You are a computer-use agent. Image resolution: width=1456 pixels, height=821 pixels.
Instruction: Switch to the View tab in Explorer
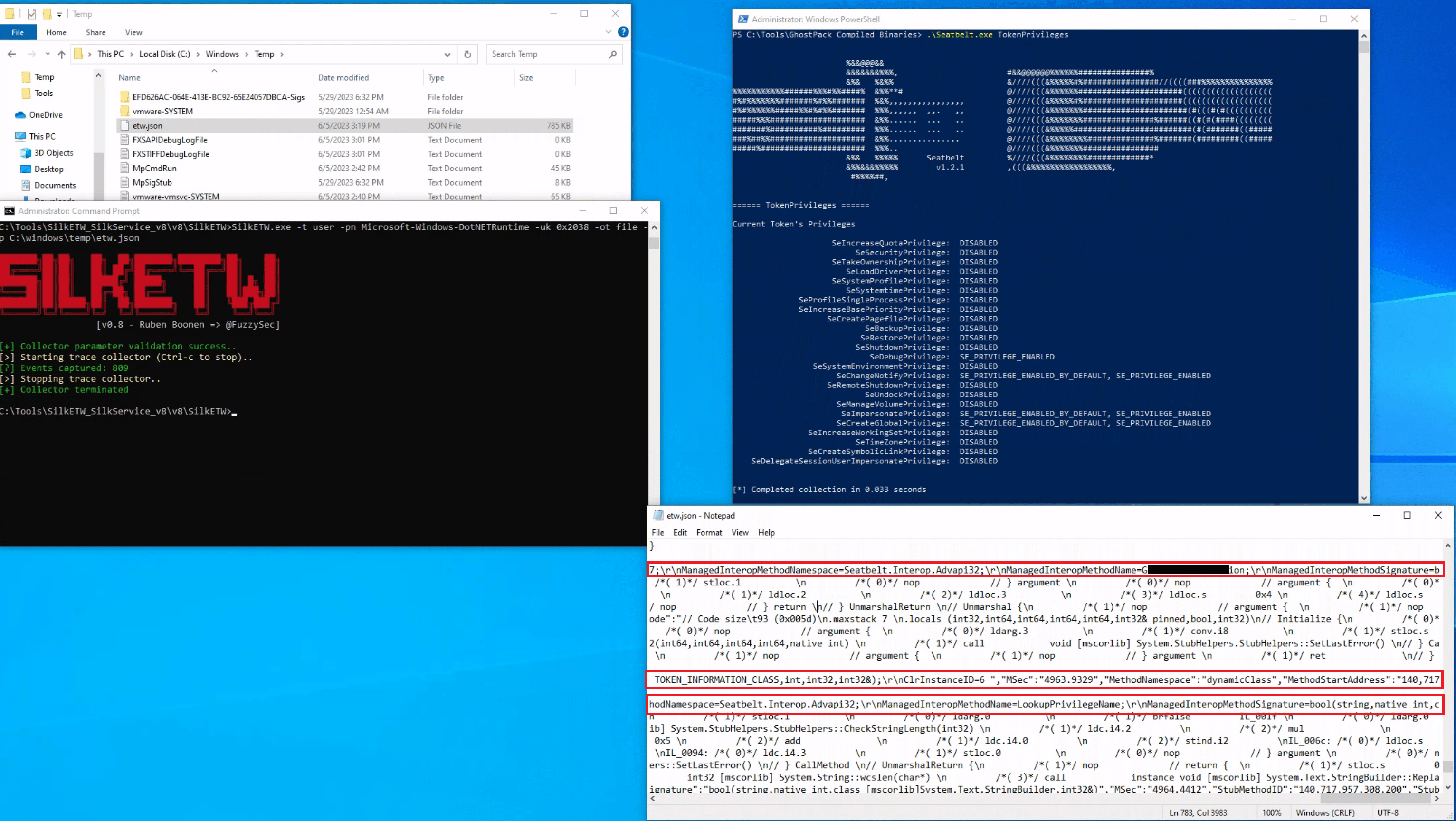click(x=133, y=32)
